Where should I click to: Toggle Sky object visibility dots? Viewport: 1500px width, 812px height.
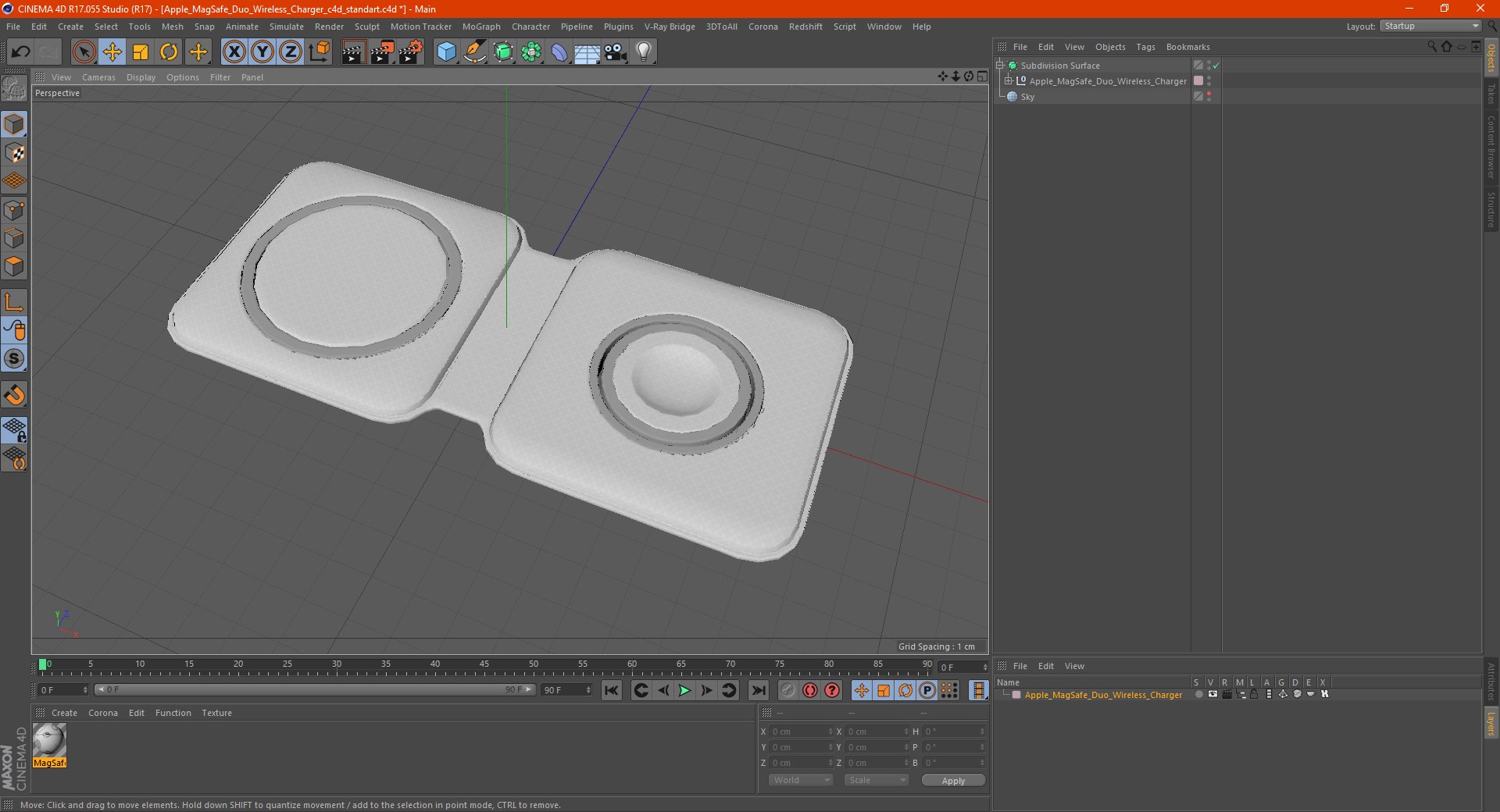[x=1209, y=97]
